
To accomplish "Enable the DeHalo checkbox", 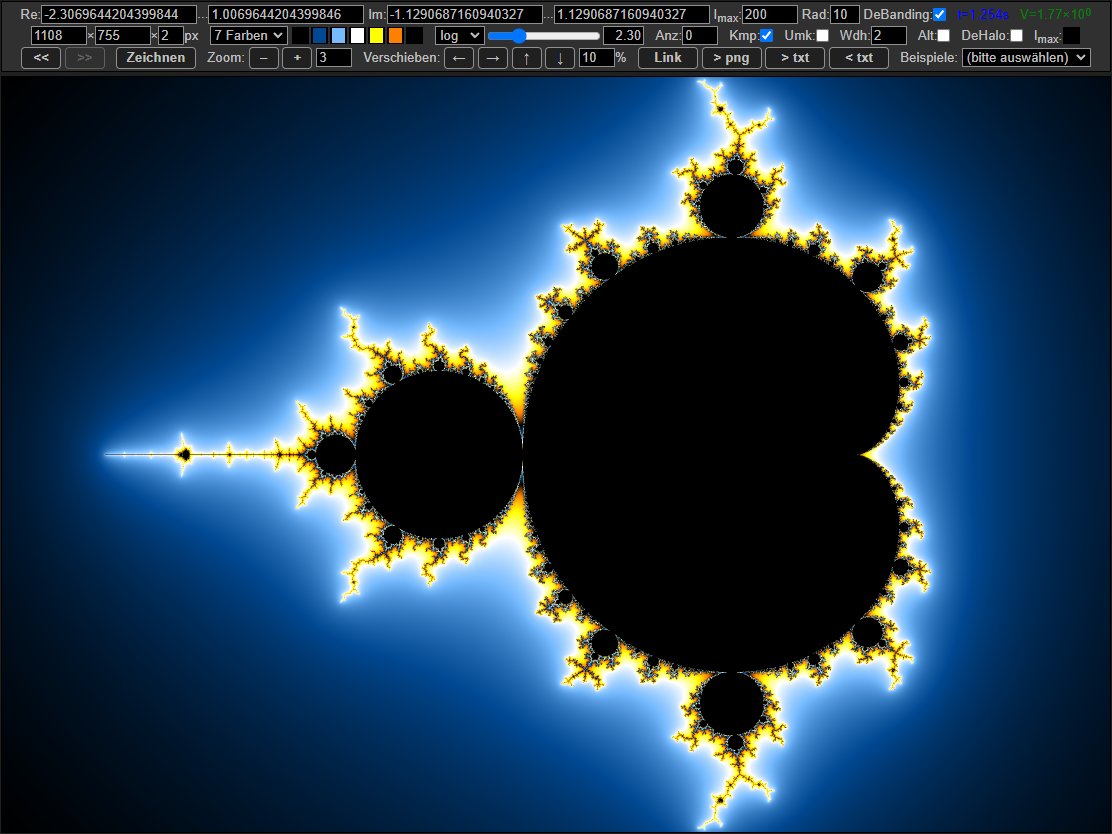I will click(1017, 36).
